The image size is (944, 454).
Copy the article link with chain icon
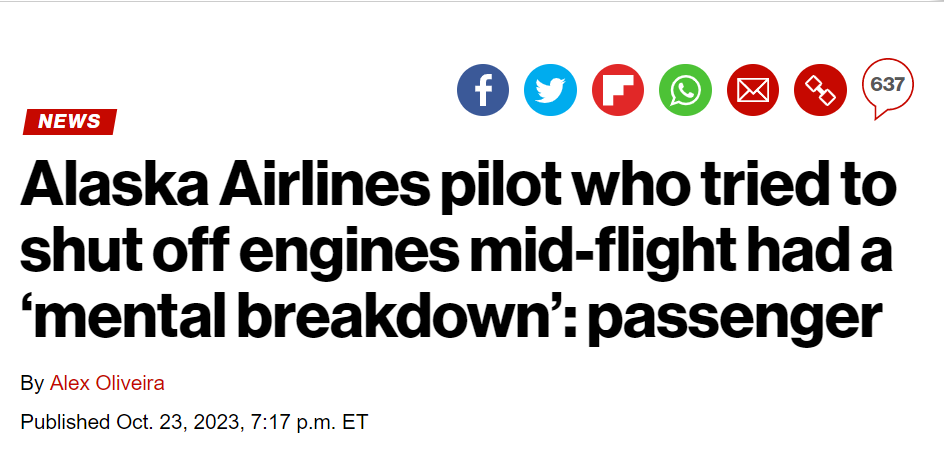pos(821,90)
